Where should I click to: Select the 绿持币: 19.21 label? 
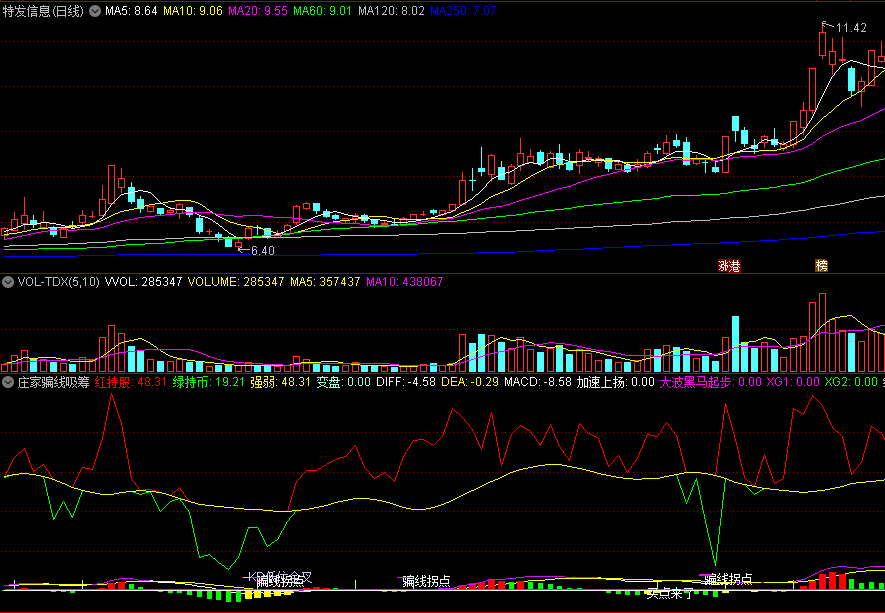pyautogui.click(x=208, y=382)
